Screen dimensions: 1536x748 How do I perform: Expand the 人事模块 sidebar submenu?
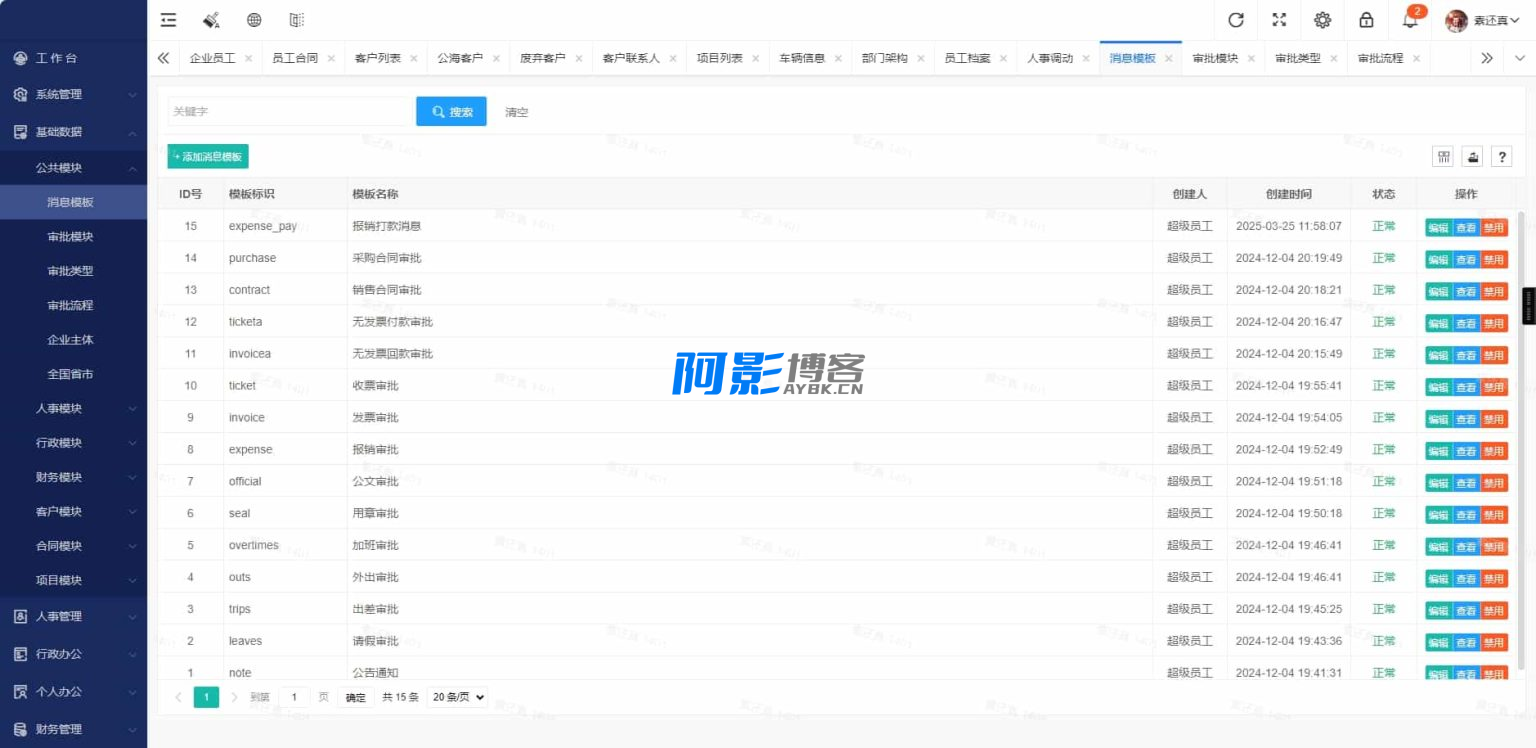(x=73, y=408)
